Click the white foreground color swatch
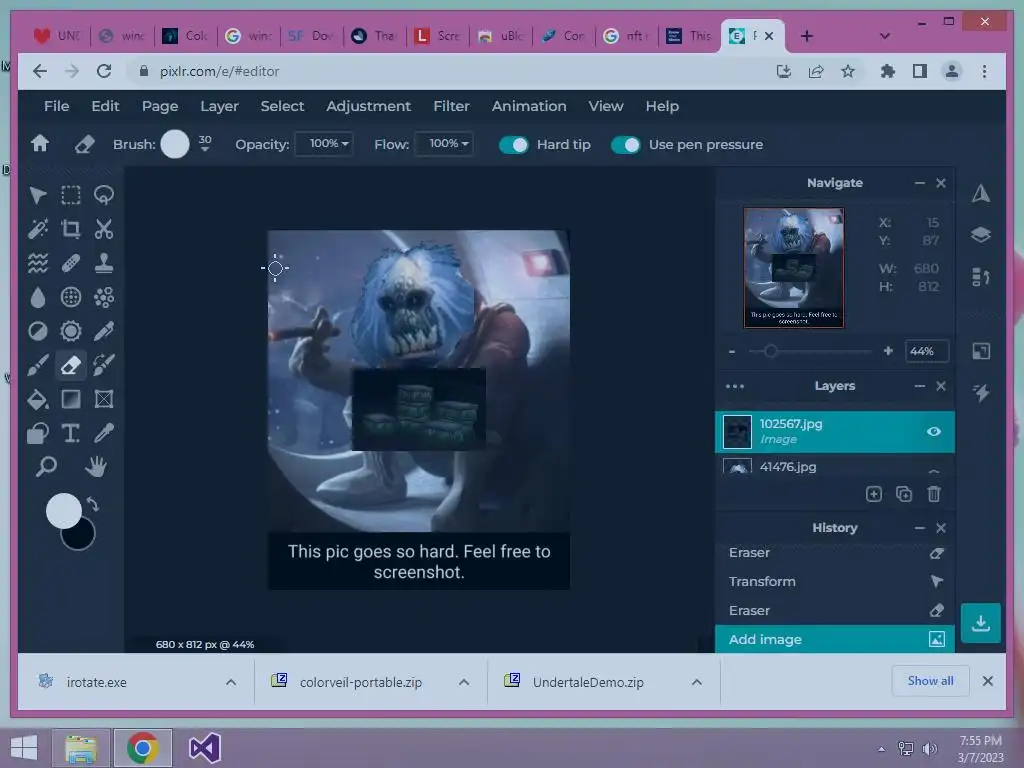Image resolution: width=1024 pixels, height=768 pixels. click(63, 511)
